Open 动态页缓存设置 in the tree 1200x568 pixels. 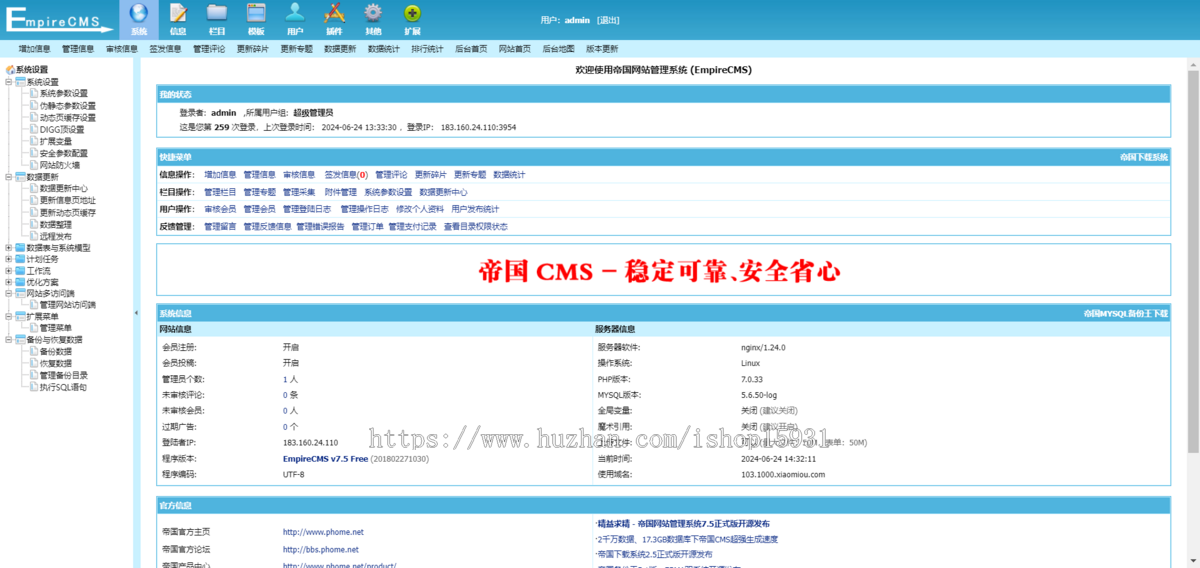click(x=68, y=117)
